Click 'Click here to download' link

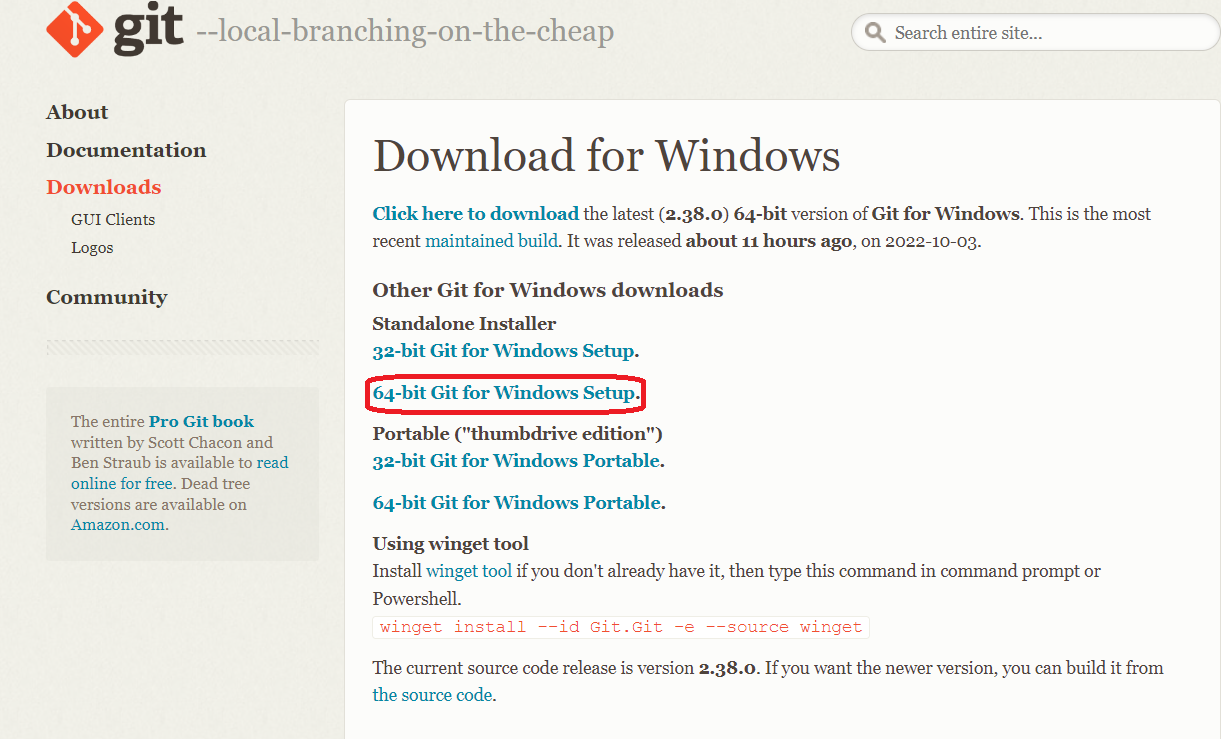[x=475, y=214]
